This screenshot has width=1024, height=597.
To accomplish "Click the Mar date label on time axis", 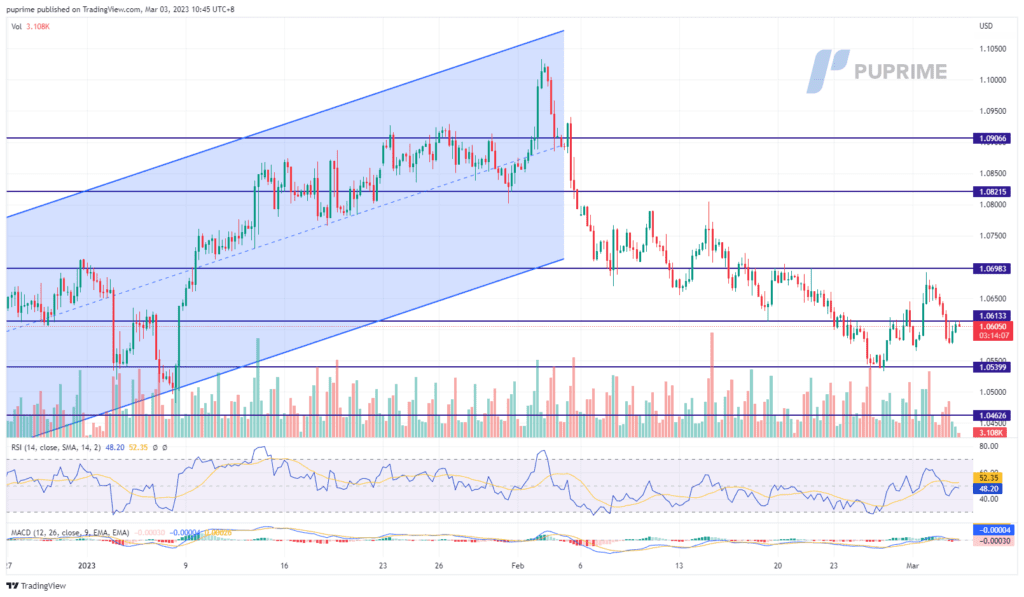I will [x=913, y=566].
